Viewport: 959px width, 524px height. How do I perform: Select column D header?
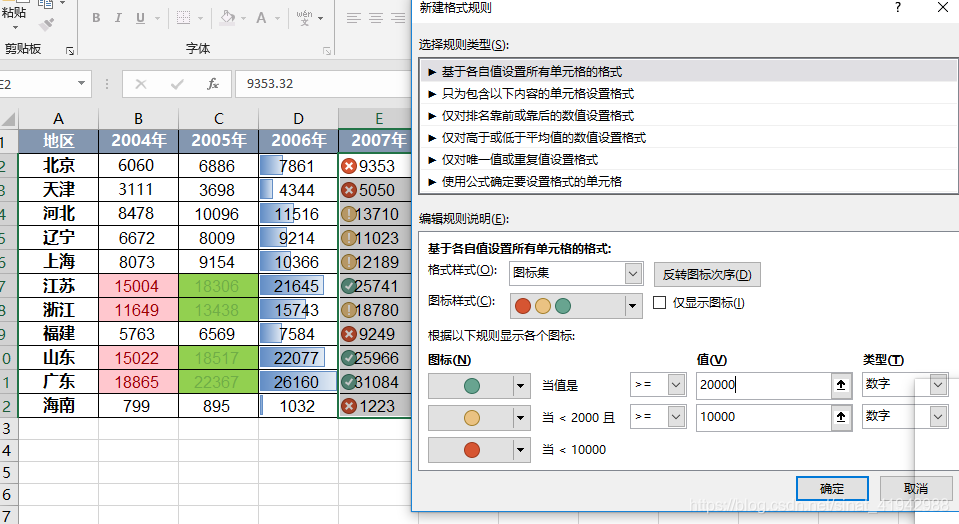[298, 119]
